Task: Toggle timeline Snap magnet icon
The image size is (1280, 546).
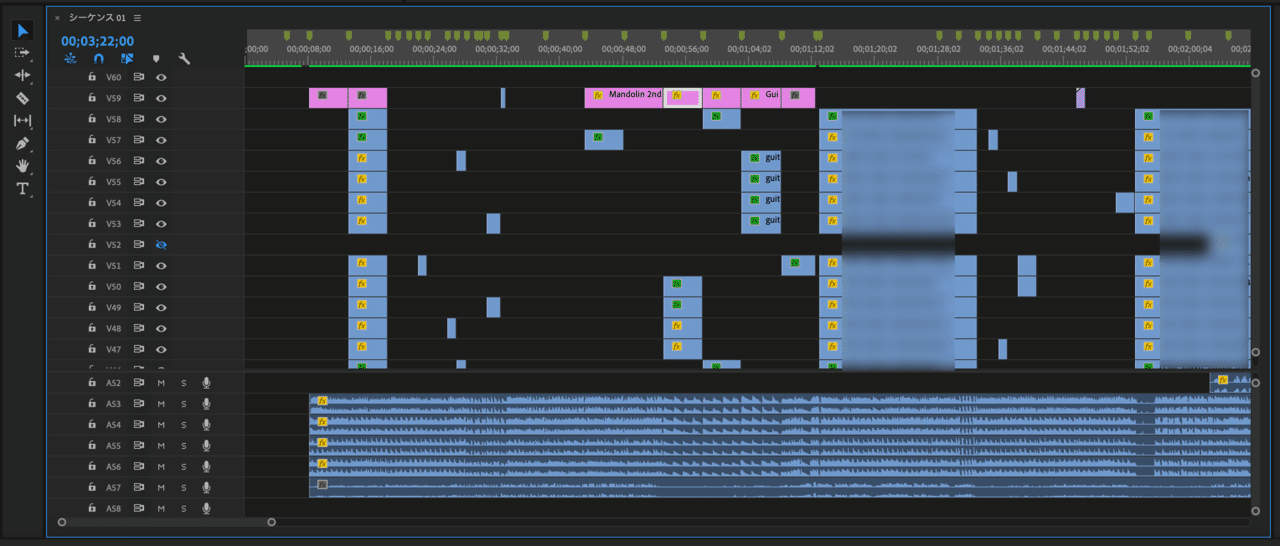Action: click(98, 59)
